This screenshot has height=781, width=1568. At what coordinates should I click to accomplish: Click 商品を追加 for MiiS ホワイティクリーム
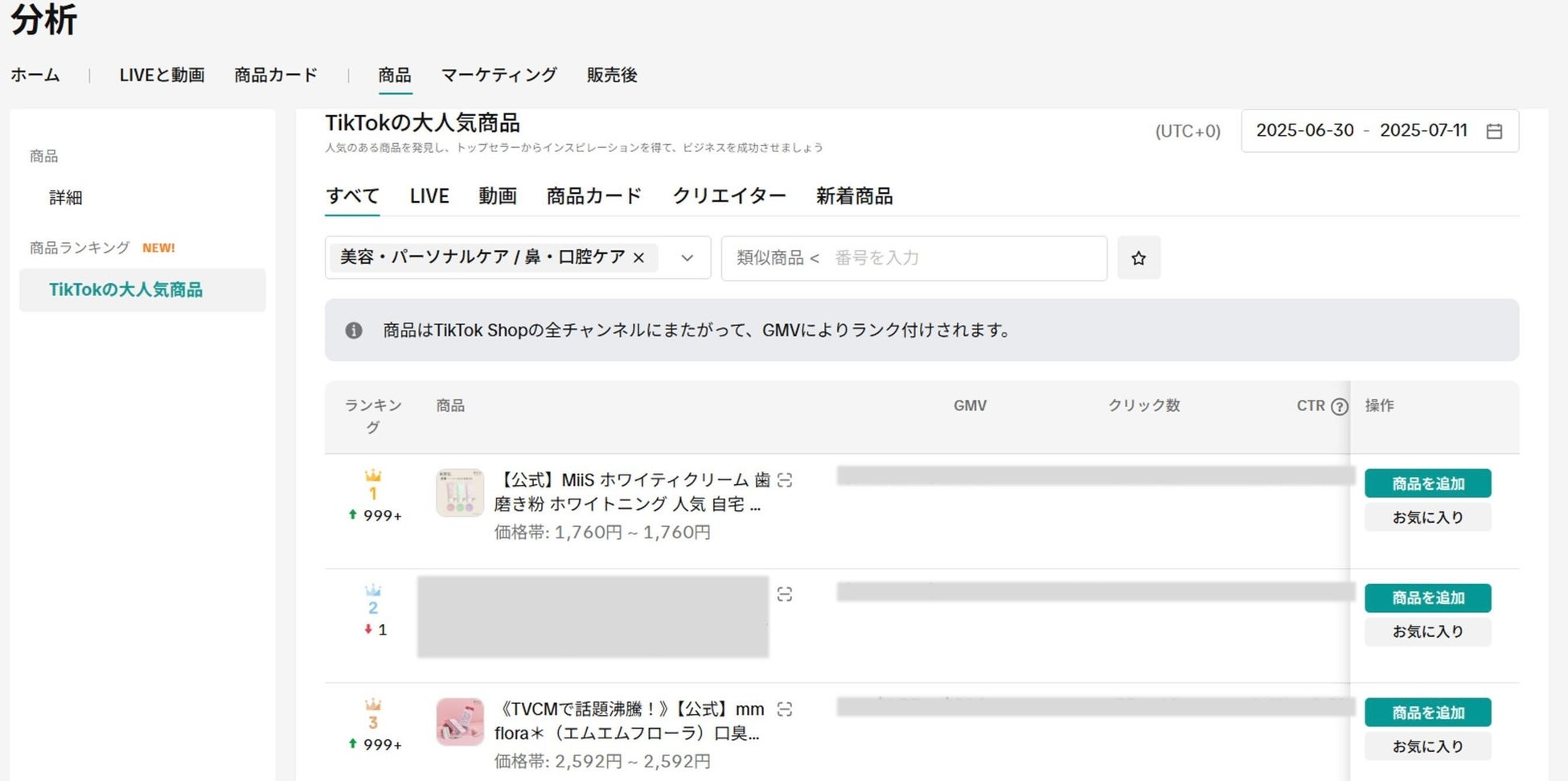click(1428, 483)
